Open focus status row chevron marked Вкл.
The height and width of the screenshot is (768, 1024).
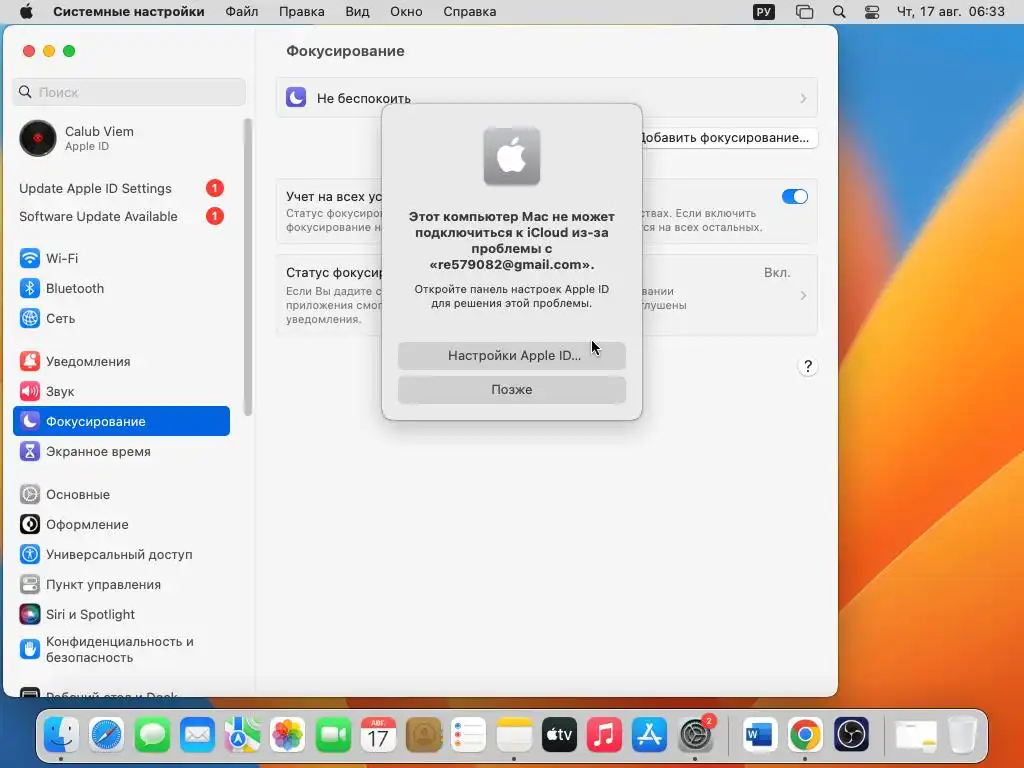pos(803,296)
